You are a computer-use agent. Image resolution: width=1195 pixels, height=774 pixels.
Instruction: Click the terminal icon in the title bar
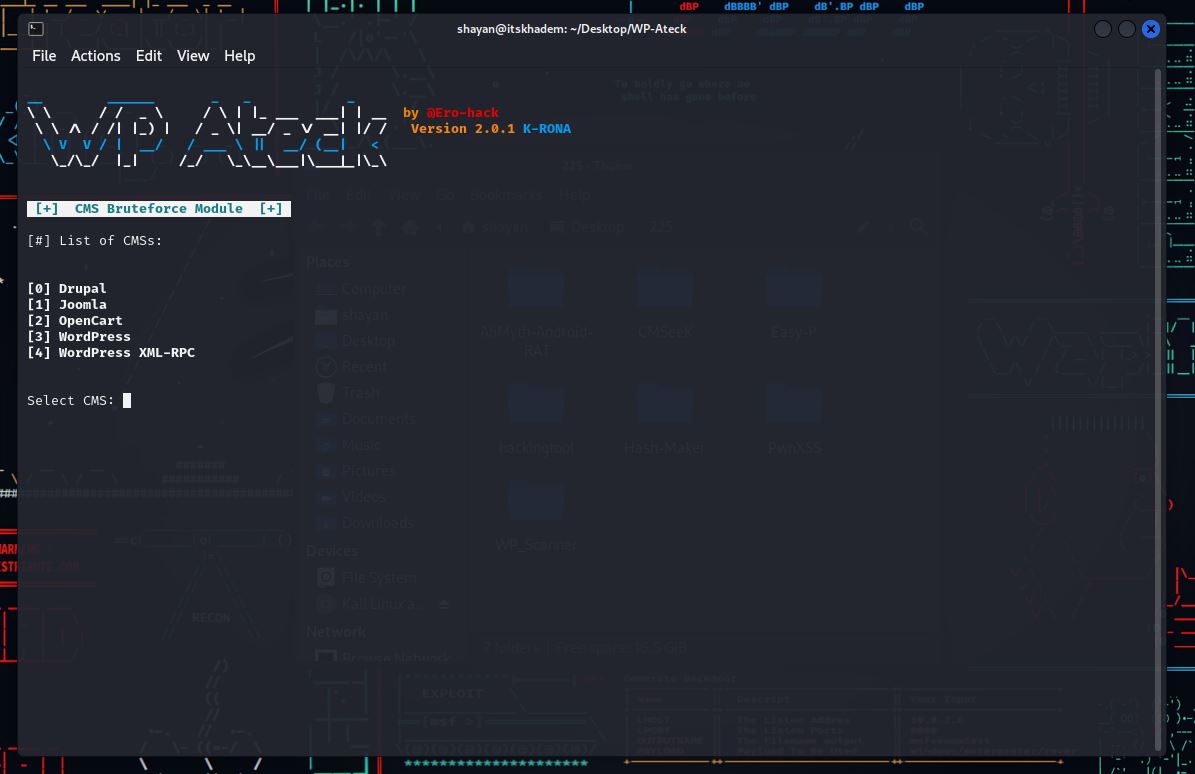point(36,29)
